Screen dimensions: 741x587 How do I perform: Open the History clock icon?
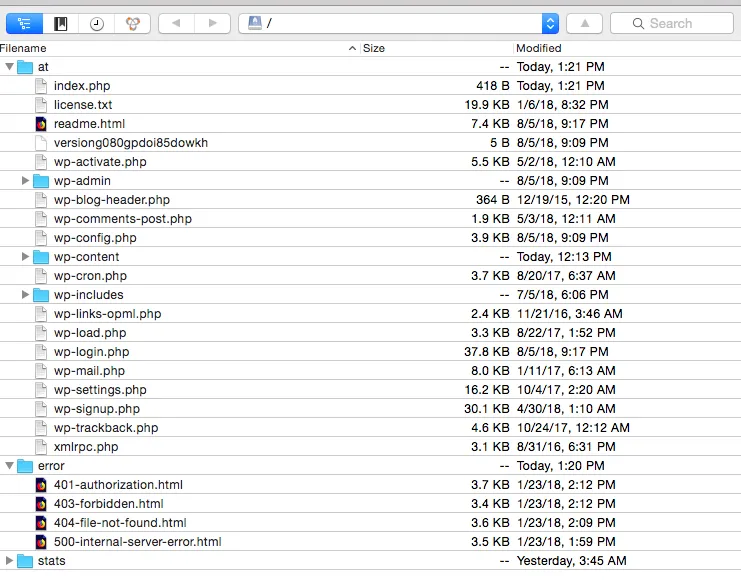coord(96,23)
